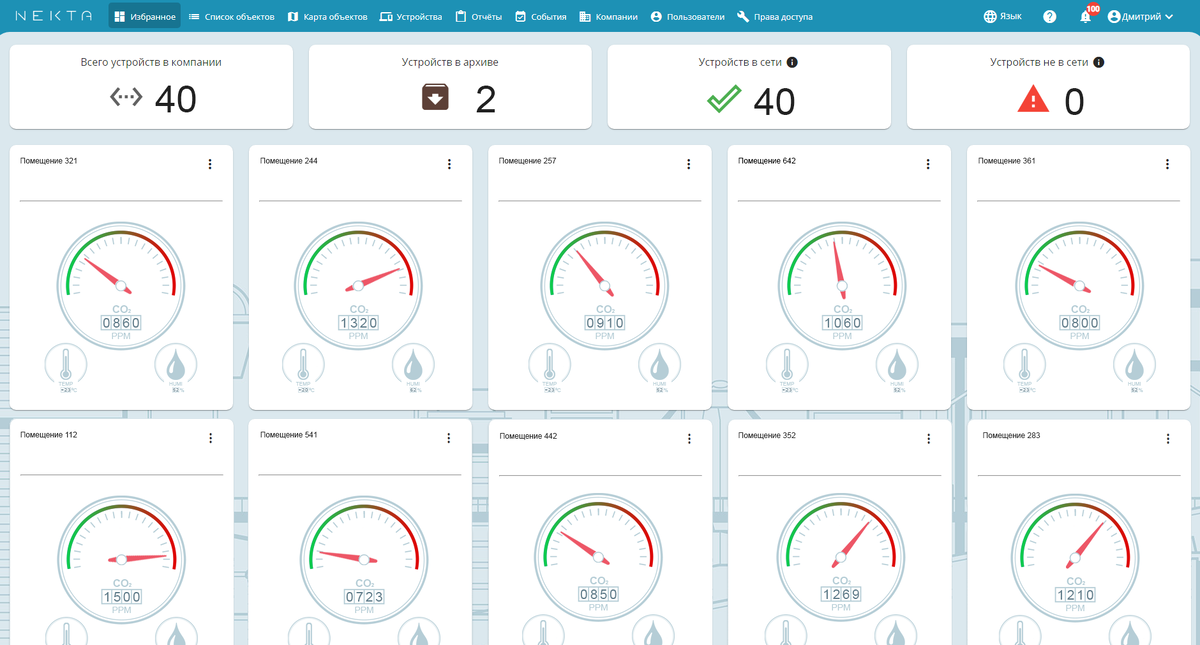Click temperature thermometer icon in Помещение 321
This screenshot has height=645, width=1200.
66,365
